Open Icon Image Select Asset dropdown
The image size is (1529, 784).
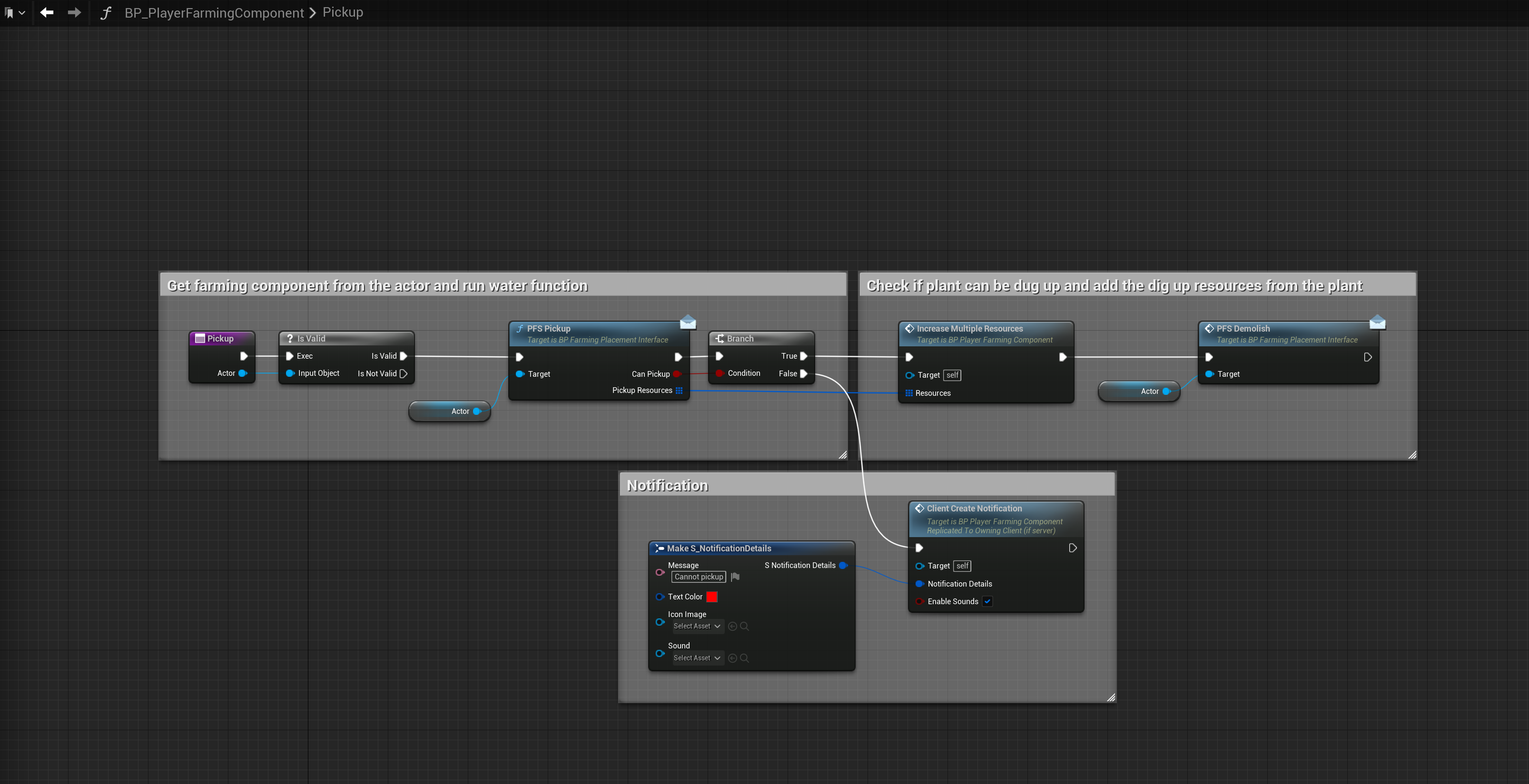click(697, 626)
